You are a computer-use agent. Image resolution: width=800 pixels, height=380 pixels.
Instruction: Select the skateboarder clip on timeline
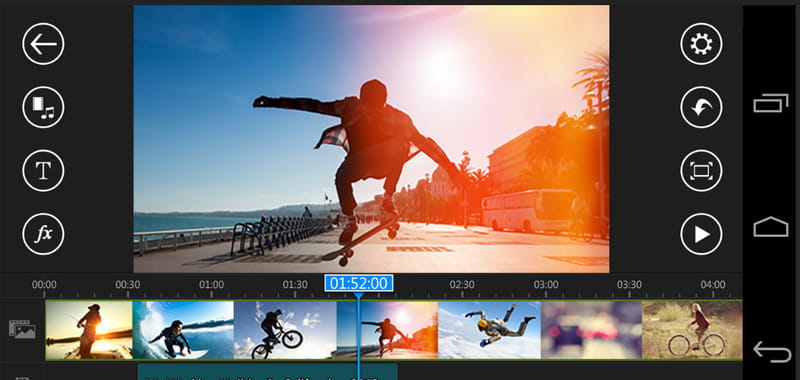click(x=387, y=330)
